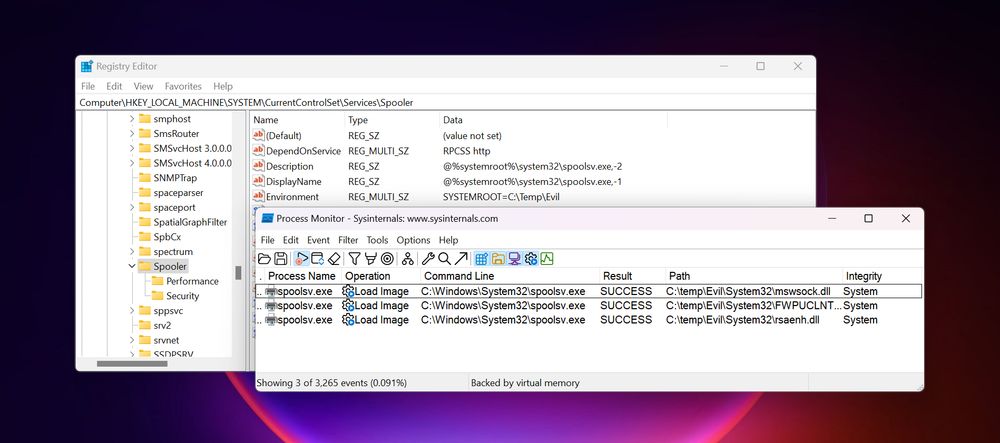This screenshot has height=443, width=1000.
Task: Expand the SMSvcHost 4.0.0.0 registry key
Action: point(132,163)
